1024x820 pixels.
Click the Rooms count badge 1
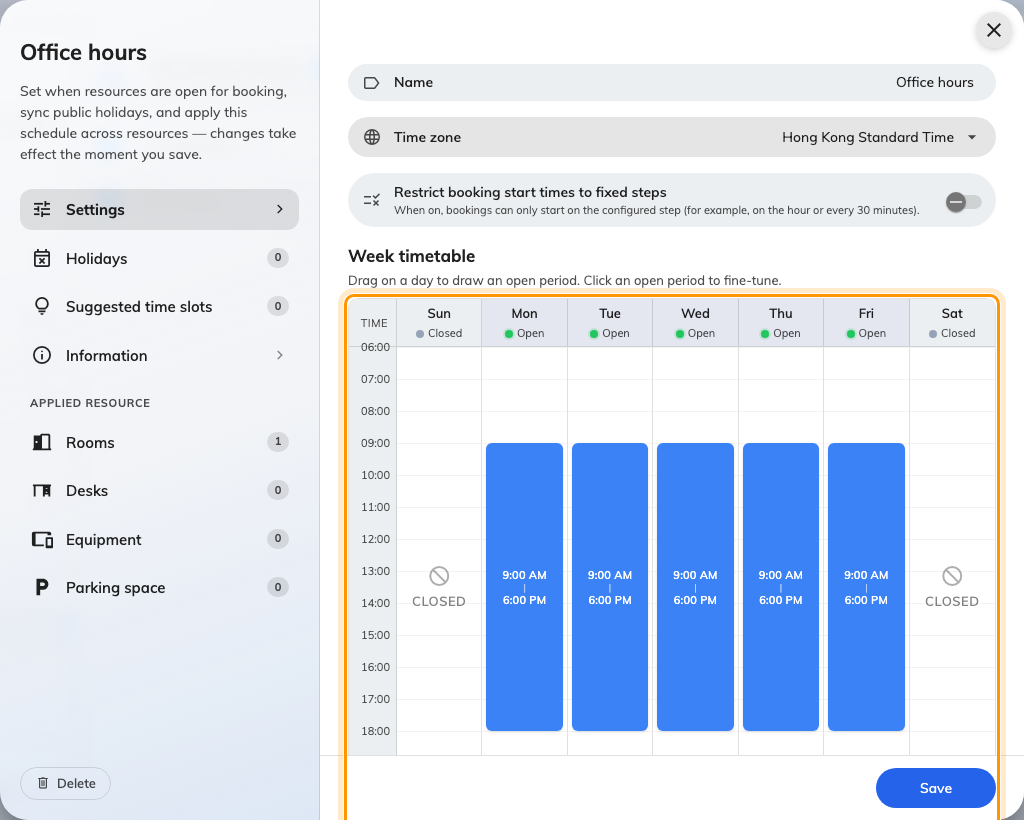(278, 441)
